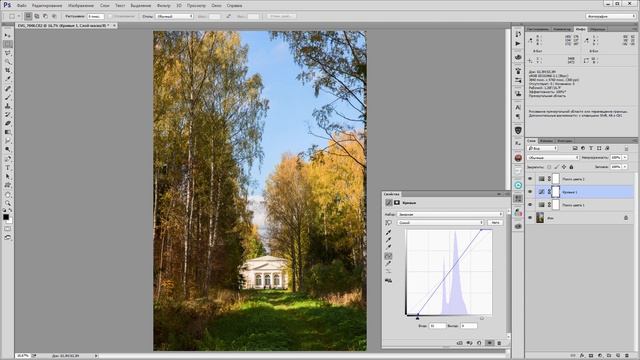
Task: Select the Dodge tool
Action: pos(8,149)
